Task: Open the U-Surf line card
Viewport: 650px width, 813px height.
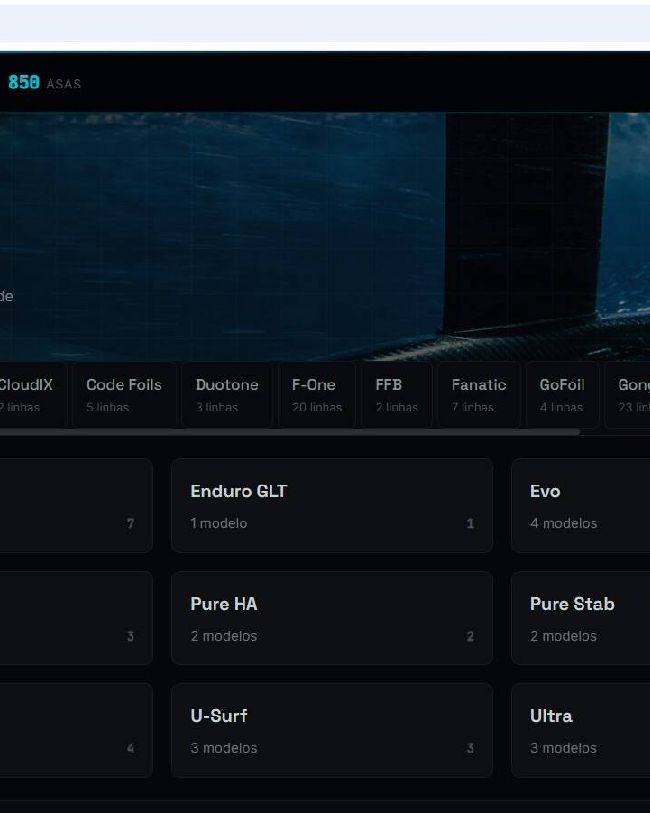Action: [332, 730]
